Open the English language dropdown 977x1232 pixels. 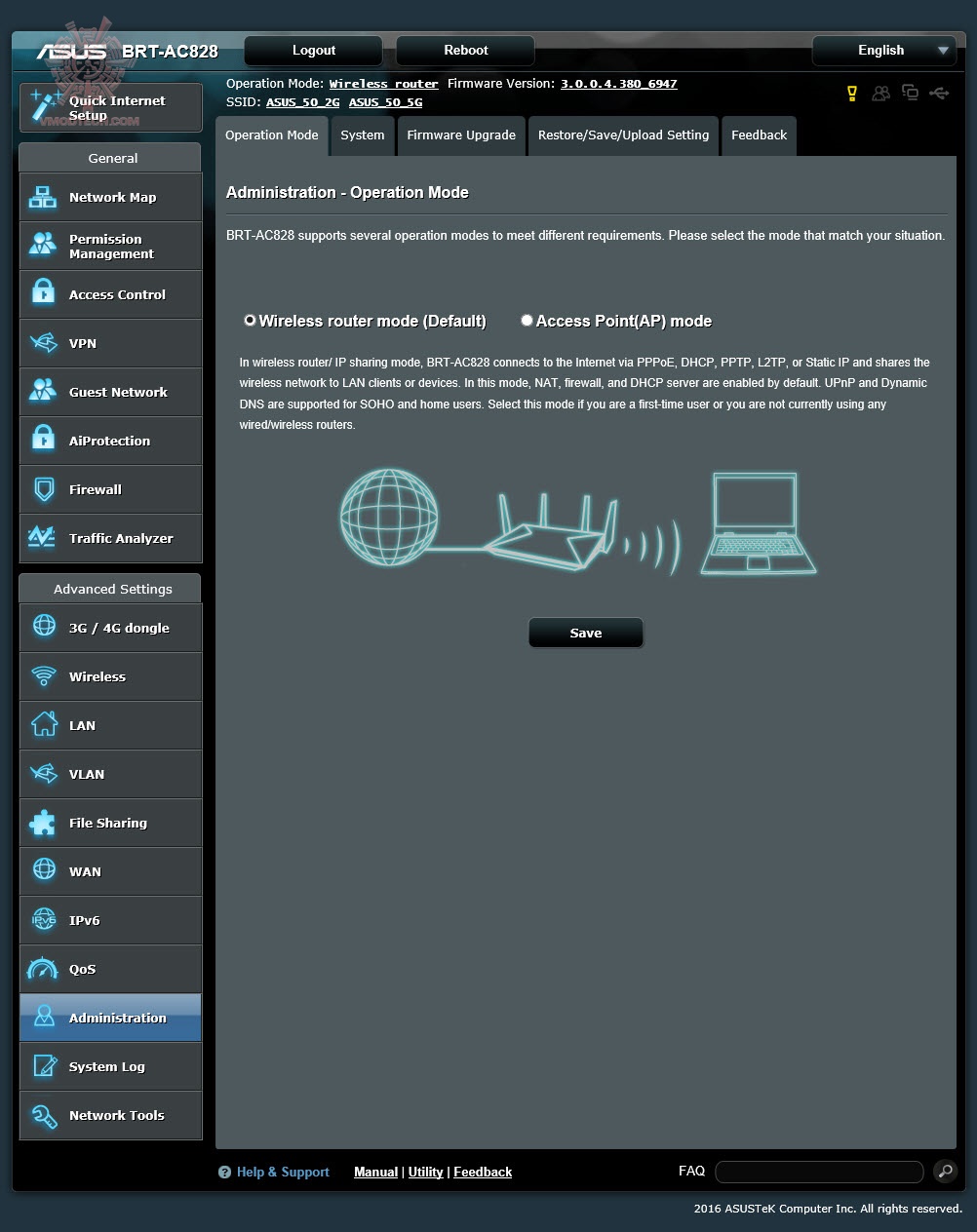(883, 51)
